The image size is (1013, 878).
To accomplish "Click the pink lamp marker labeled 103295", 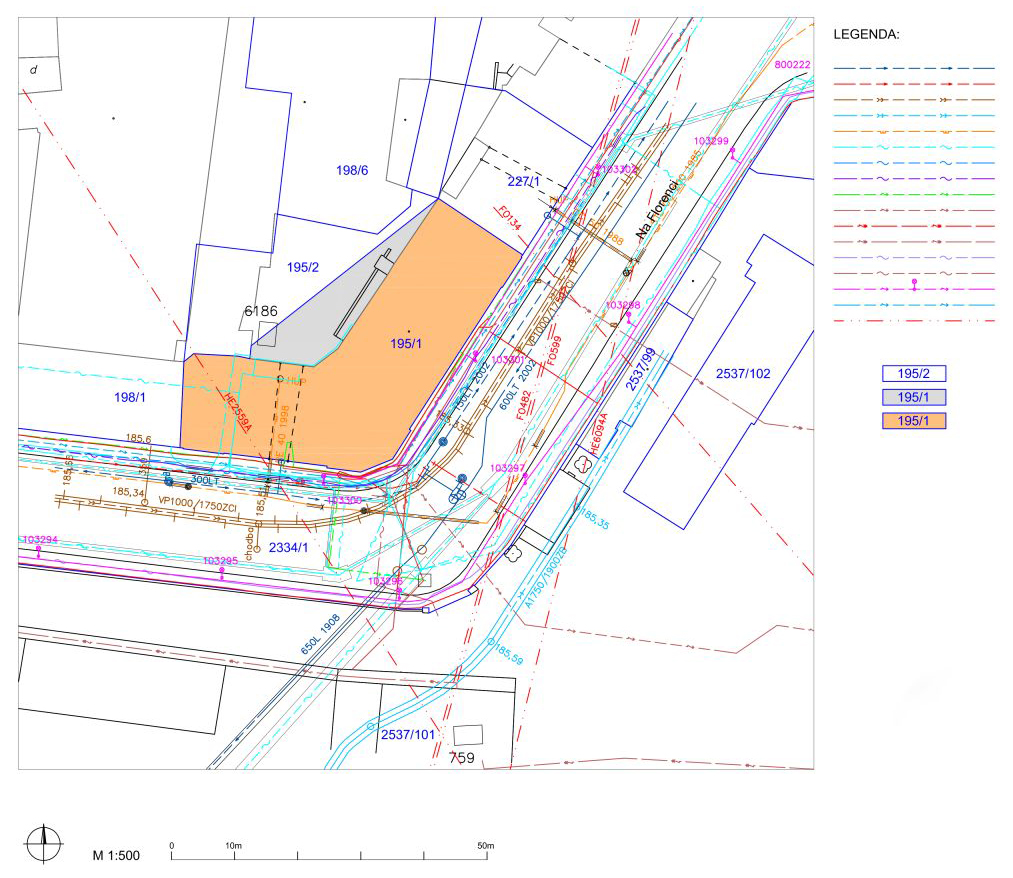I will tap(221, 572).
